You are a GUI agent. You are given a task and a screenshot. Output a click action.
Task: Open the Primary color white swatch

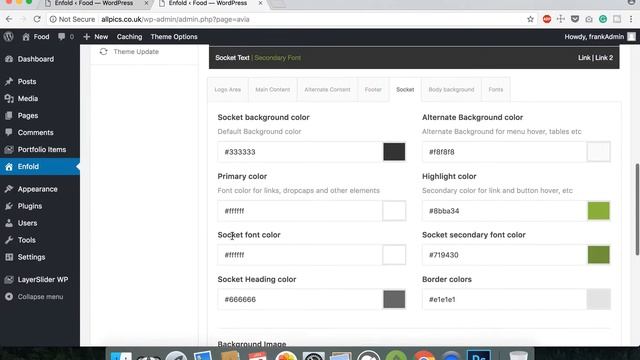(x=394, y=211)
